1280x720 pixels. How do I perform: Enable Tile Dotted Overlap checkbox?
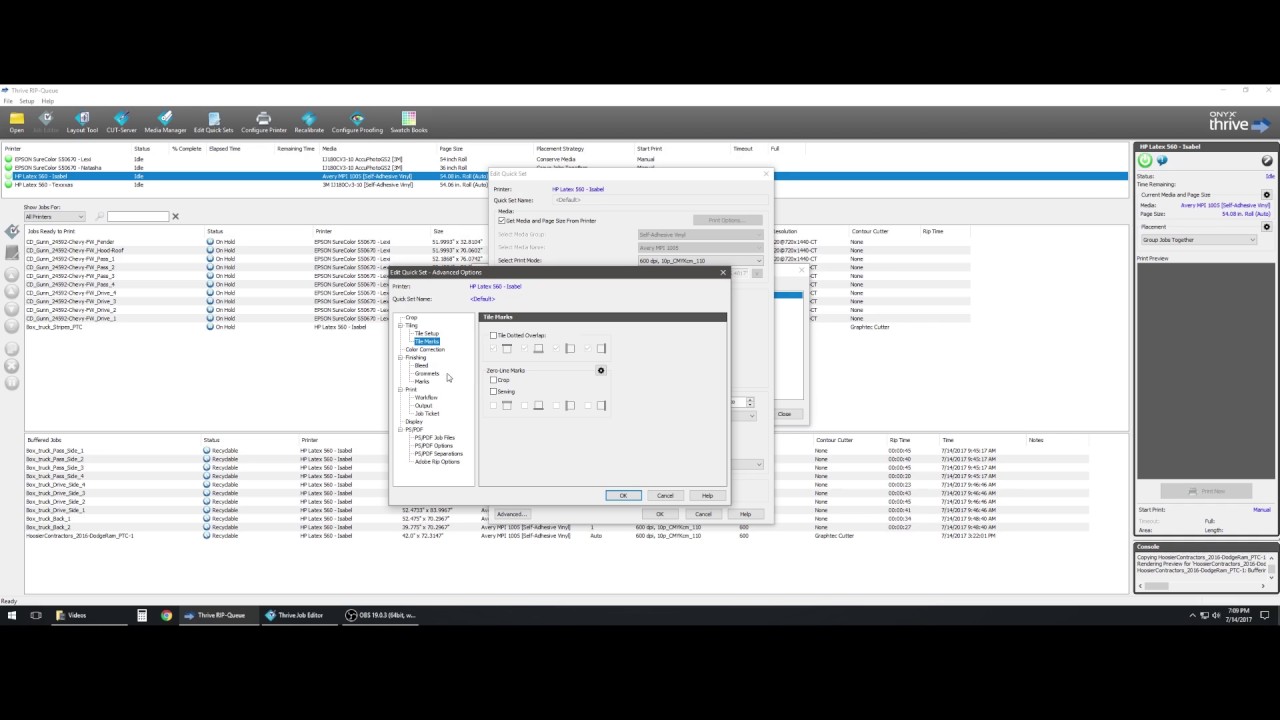point(493,336)
